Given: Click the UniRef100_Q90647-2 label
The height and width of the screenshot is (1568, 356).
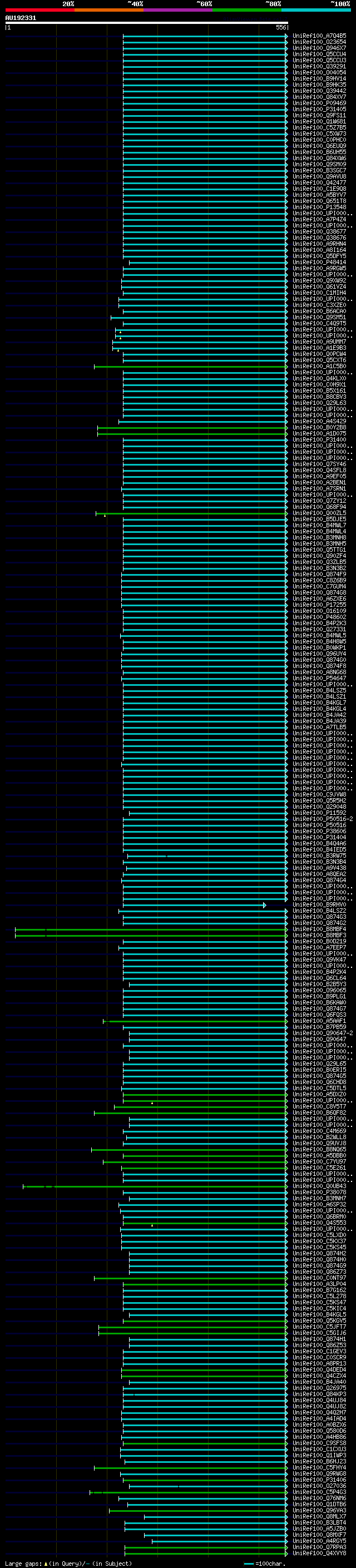Looking at the screenshot, I should 323,1033.
